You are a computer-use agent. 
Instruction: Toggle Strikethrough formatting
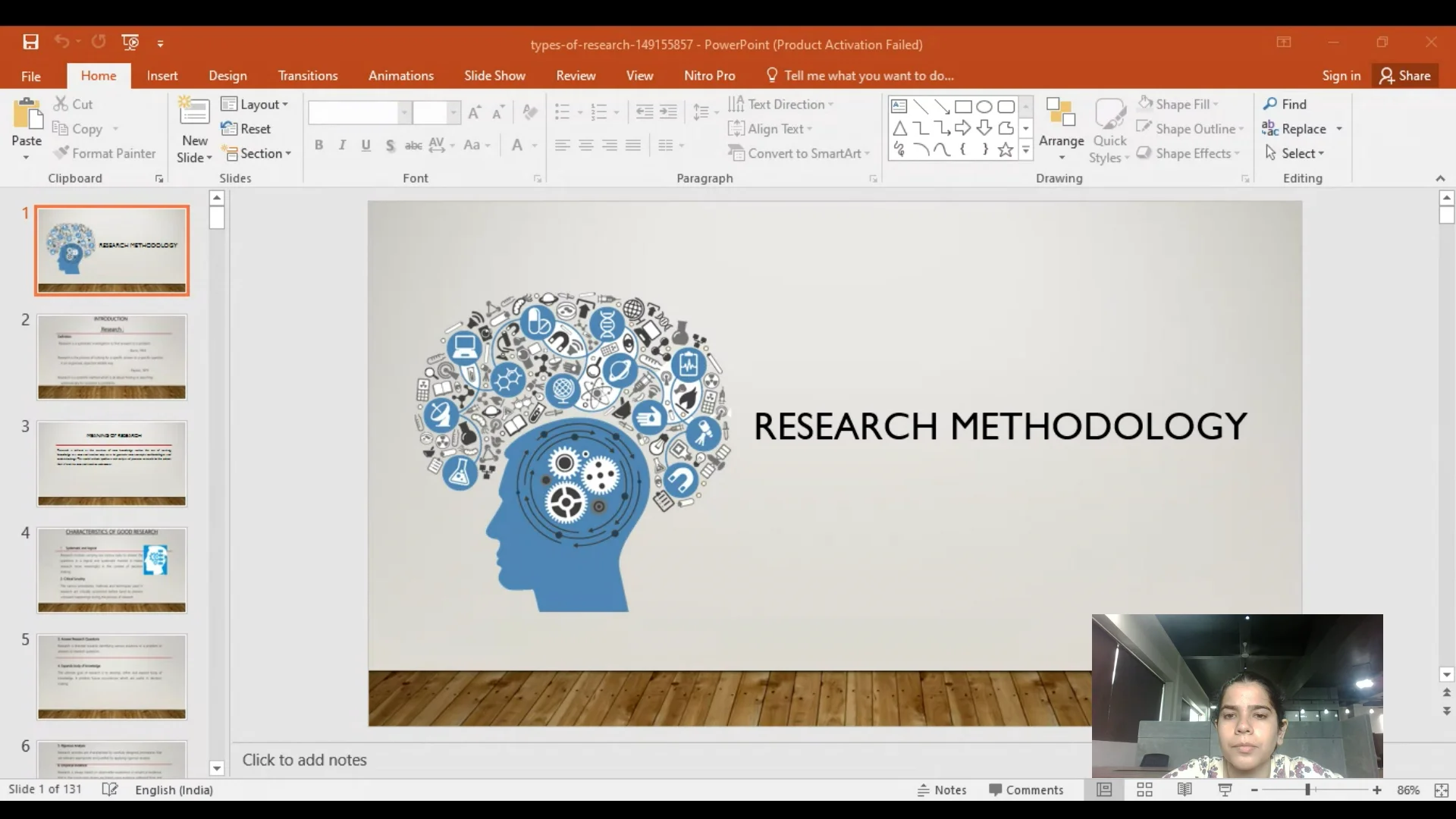413,145
